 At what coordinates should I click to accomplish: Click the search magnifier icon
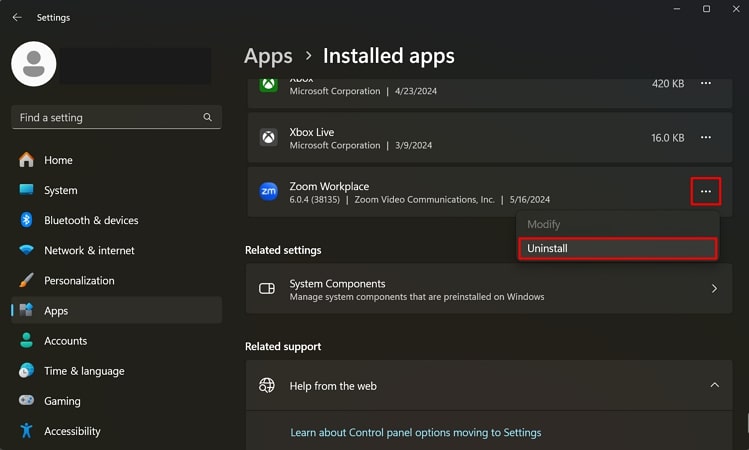click(208, 117)
